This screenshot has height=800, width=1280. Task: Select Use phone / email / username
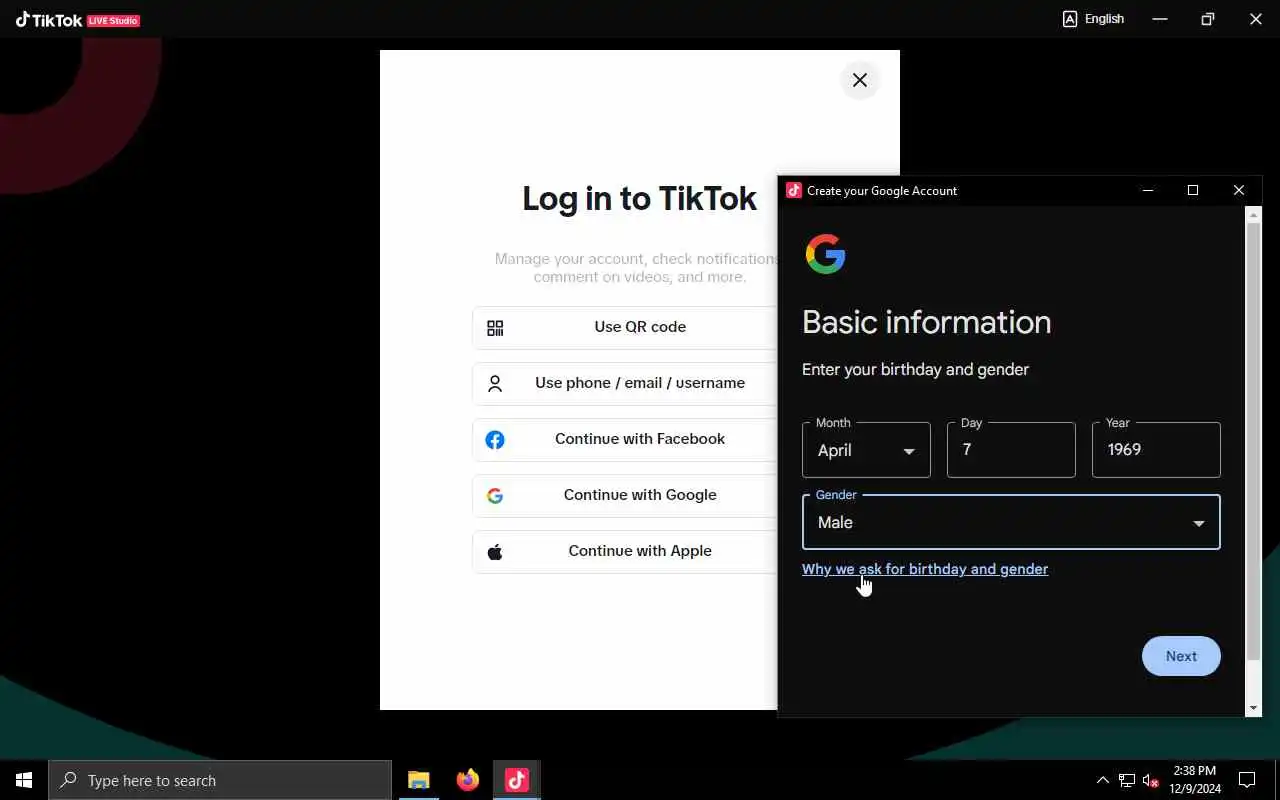click(625, 383)
